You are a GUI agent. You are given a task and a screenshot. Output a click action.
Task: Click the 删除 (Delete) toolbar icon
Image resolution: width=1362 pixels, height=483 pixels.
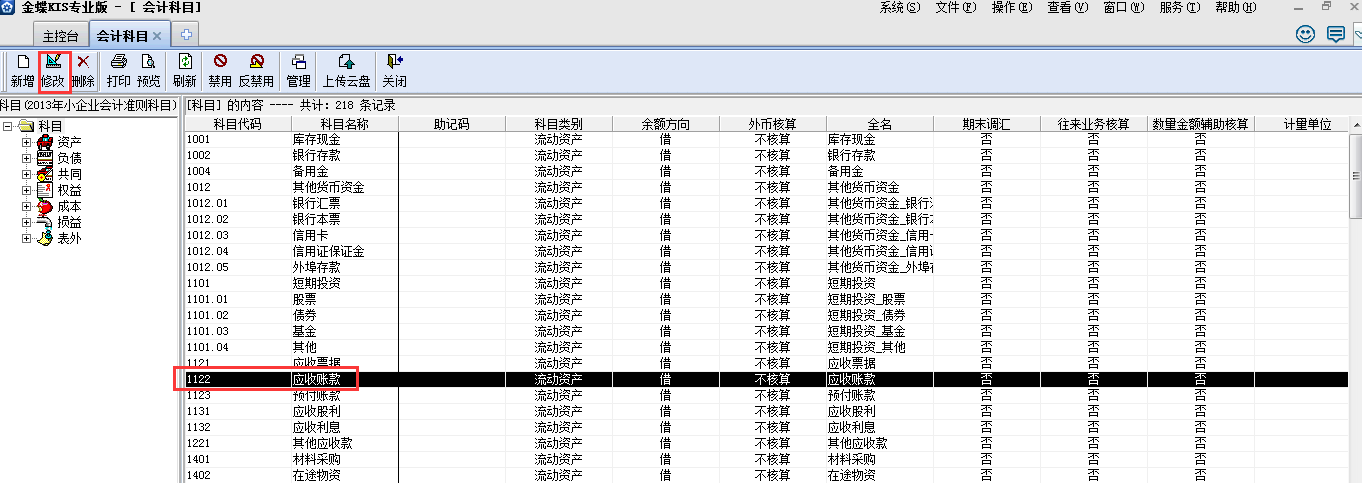(x=83, y=70)
